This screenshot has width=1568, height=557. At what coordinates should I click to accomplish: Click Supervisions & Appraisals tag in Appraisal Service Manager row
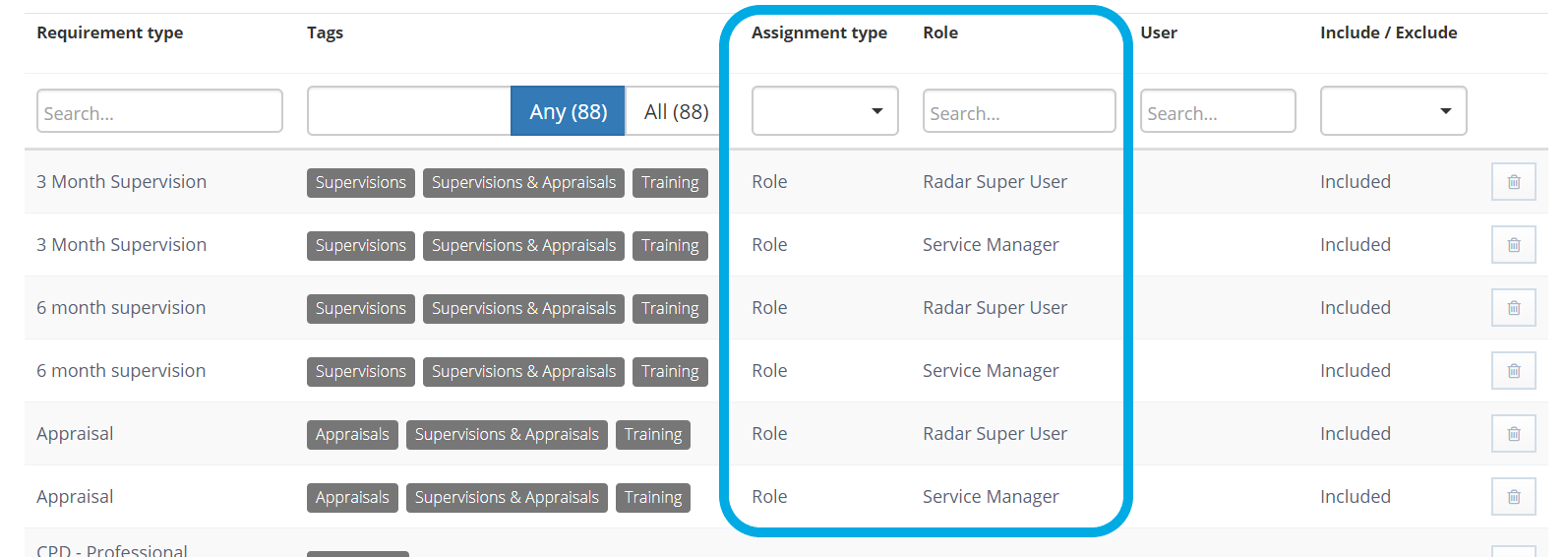click(x=507, y=497)
